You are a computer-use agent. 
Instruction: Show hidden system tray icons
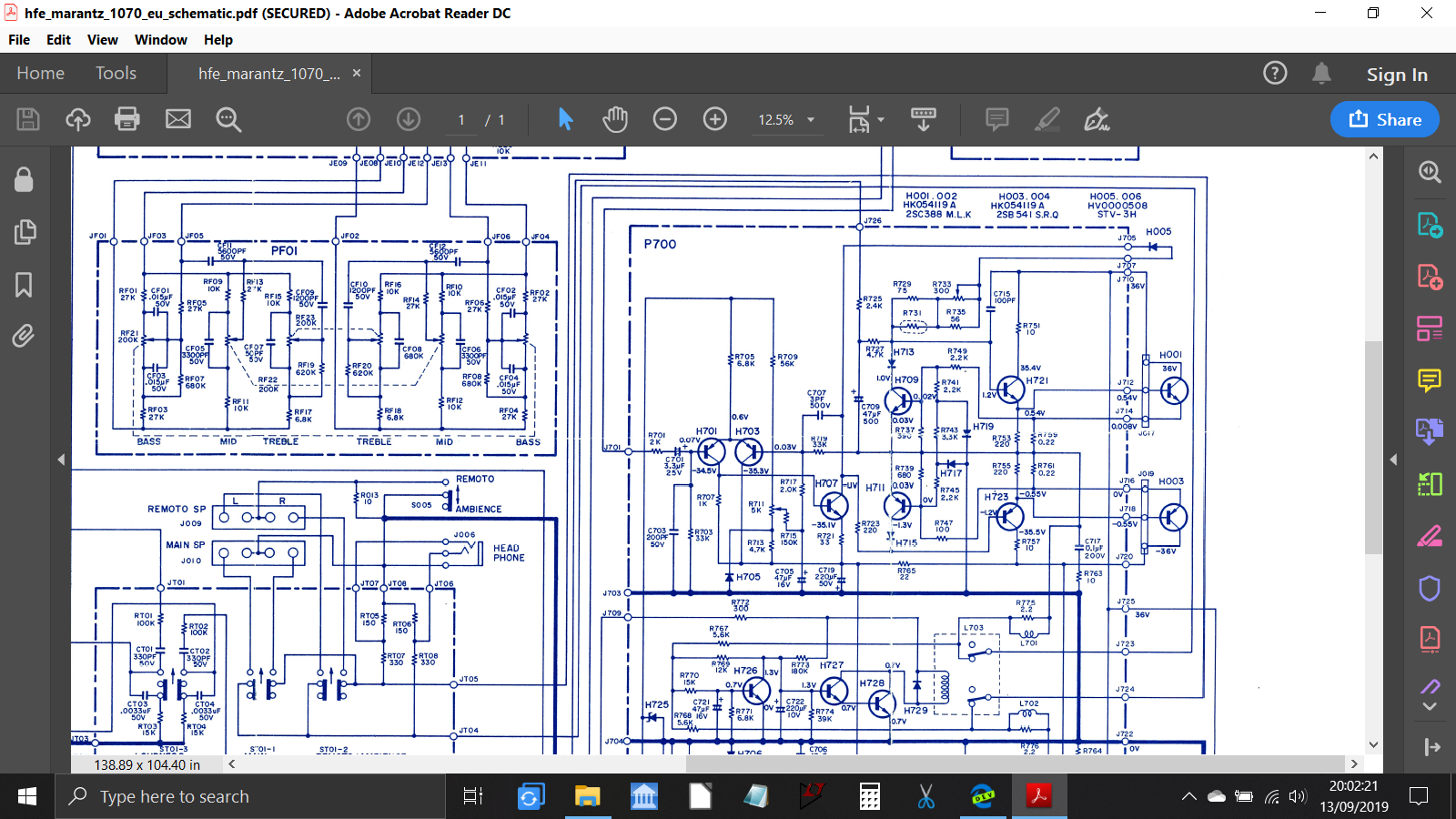coord(1188,796)
